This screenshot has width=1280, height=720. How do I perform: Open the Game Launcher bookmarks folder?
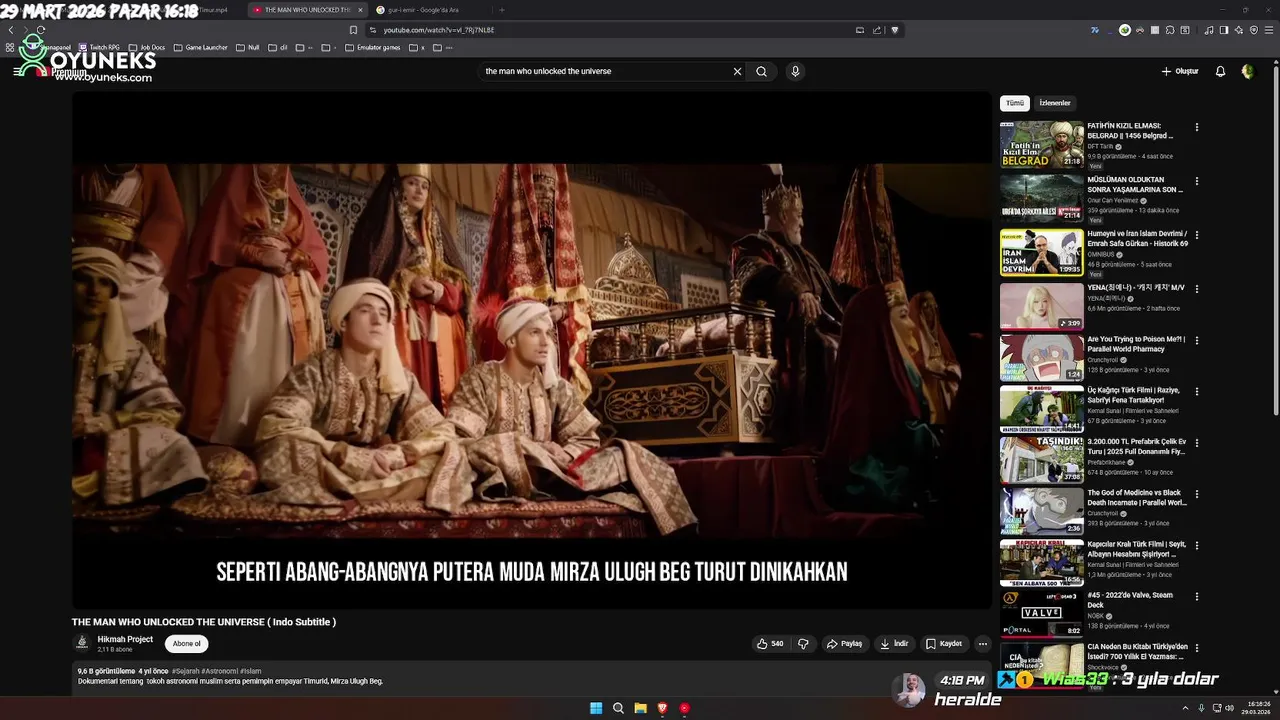pos(200,47)
